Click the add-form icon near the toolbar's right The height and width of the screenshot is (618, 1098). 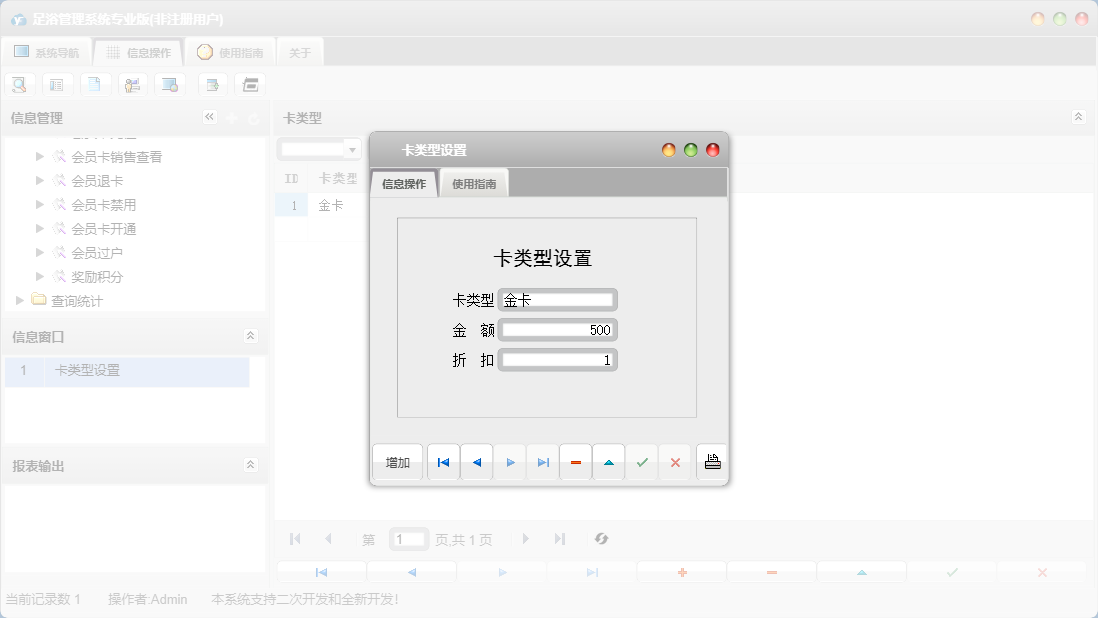211,84
